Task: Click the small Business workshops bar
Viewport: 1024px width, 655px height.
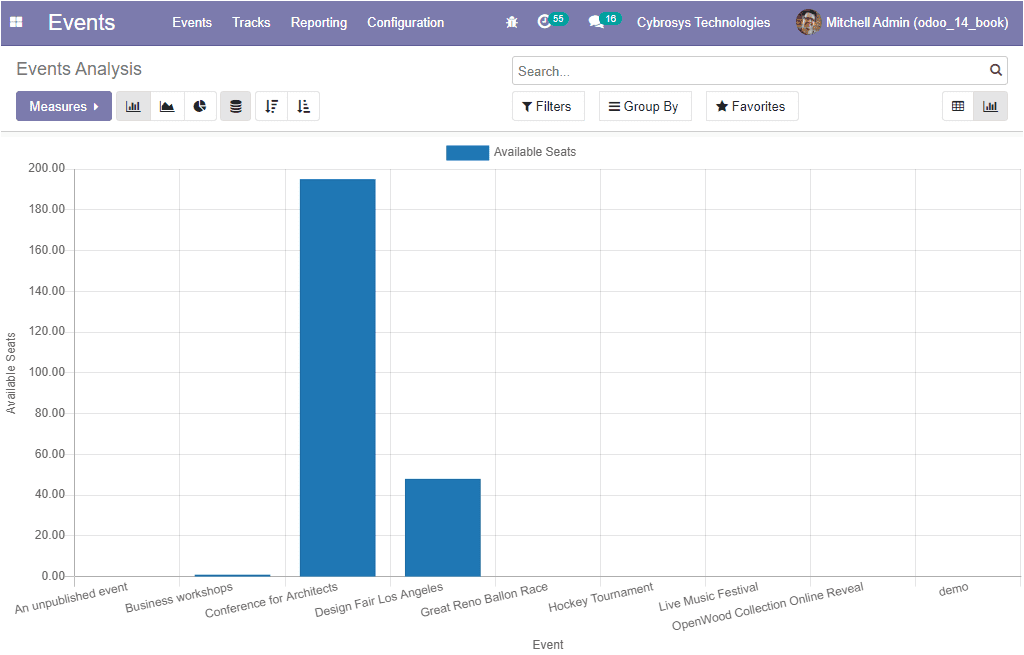Action: click(x=232, y=575)
